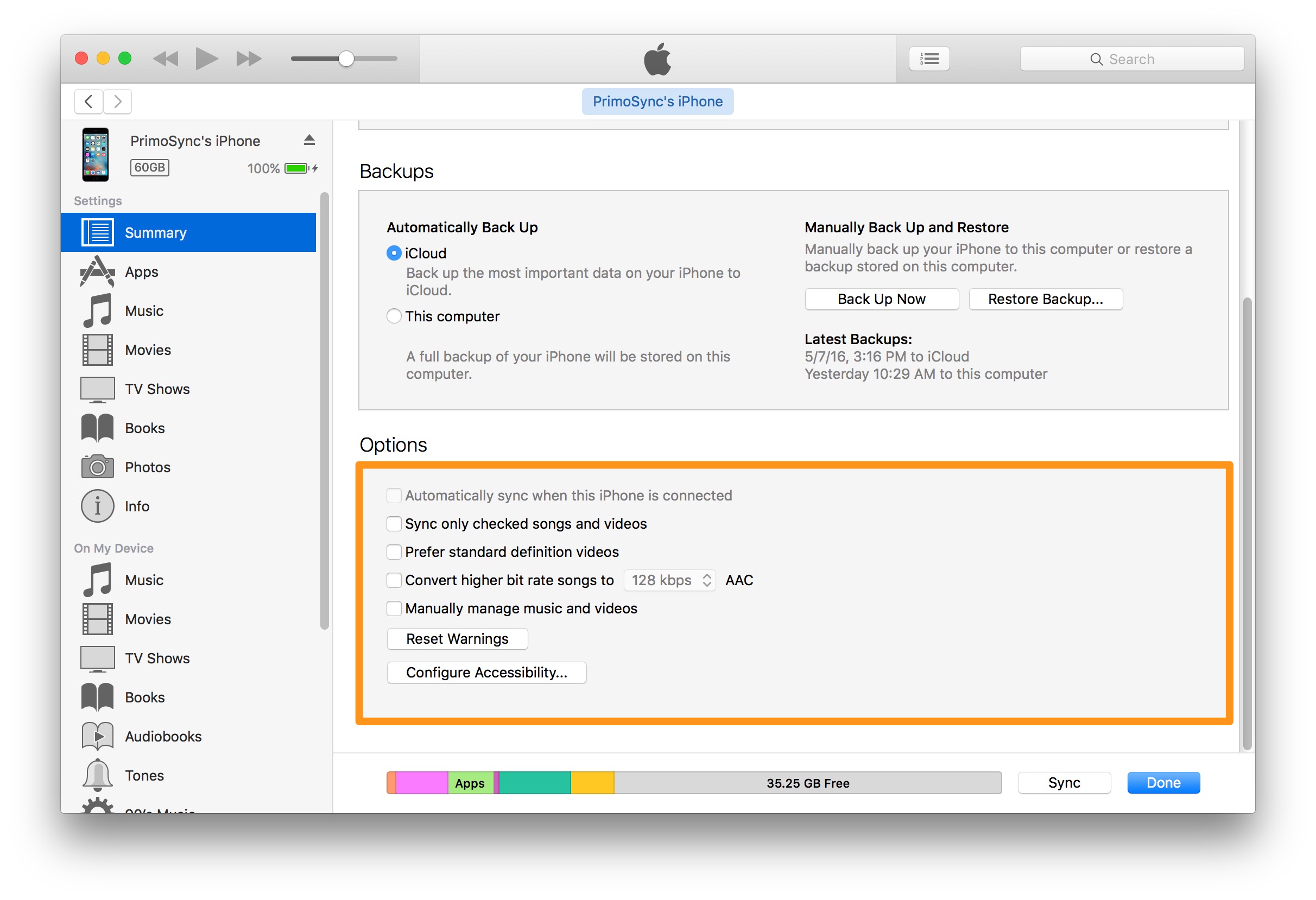
Task: Click the green battery indicator icon
Action: 297,168
